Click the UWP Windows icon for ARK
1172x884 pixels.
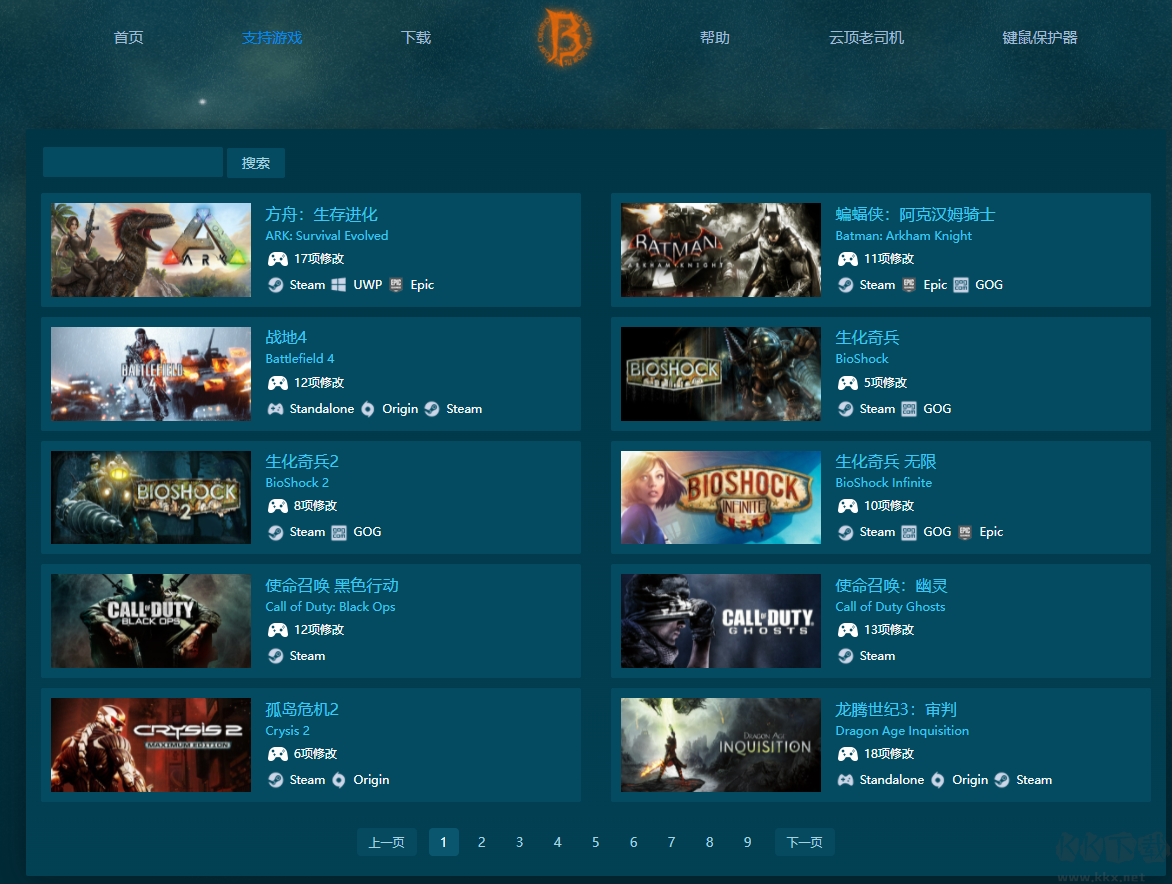(x=339, y=285)
